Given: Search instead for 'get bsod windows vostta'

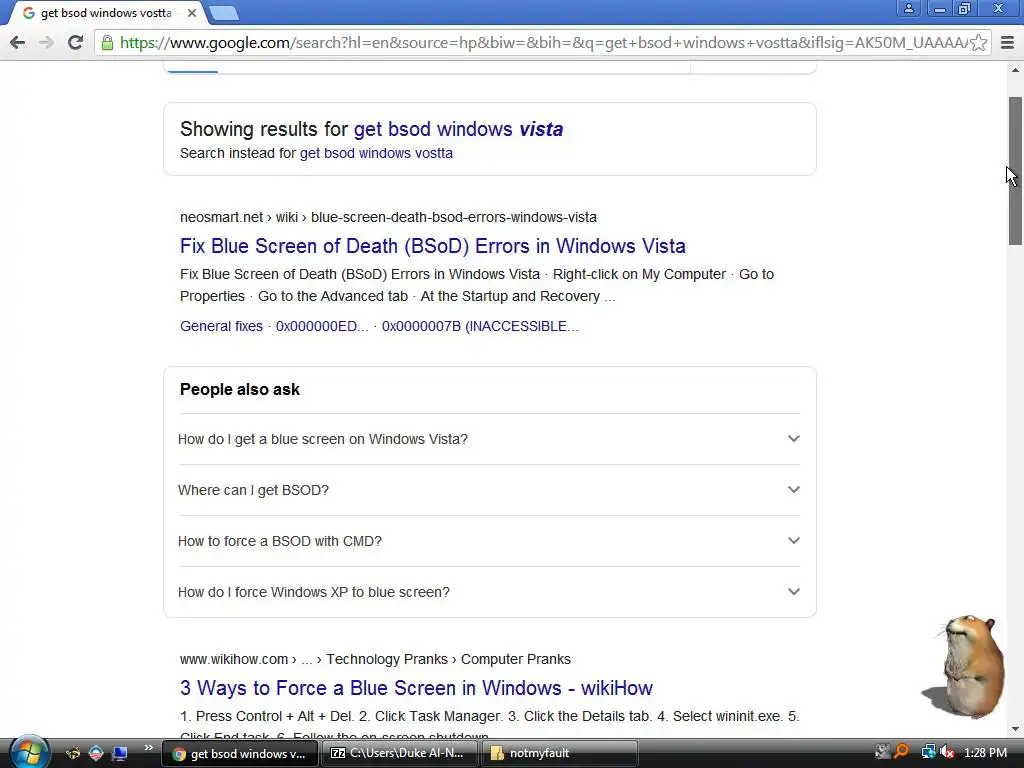Looking at the screenshot, I should pyautogui.click(x=376, y=153).
